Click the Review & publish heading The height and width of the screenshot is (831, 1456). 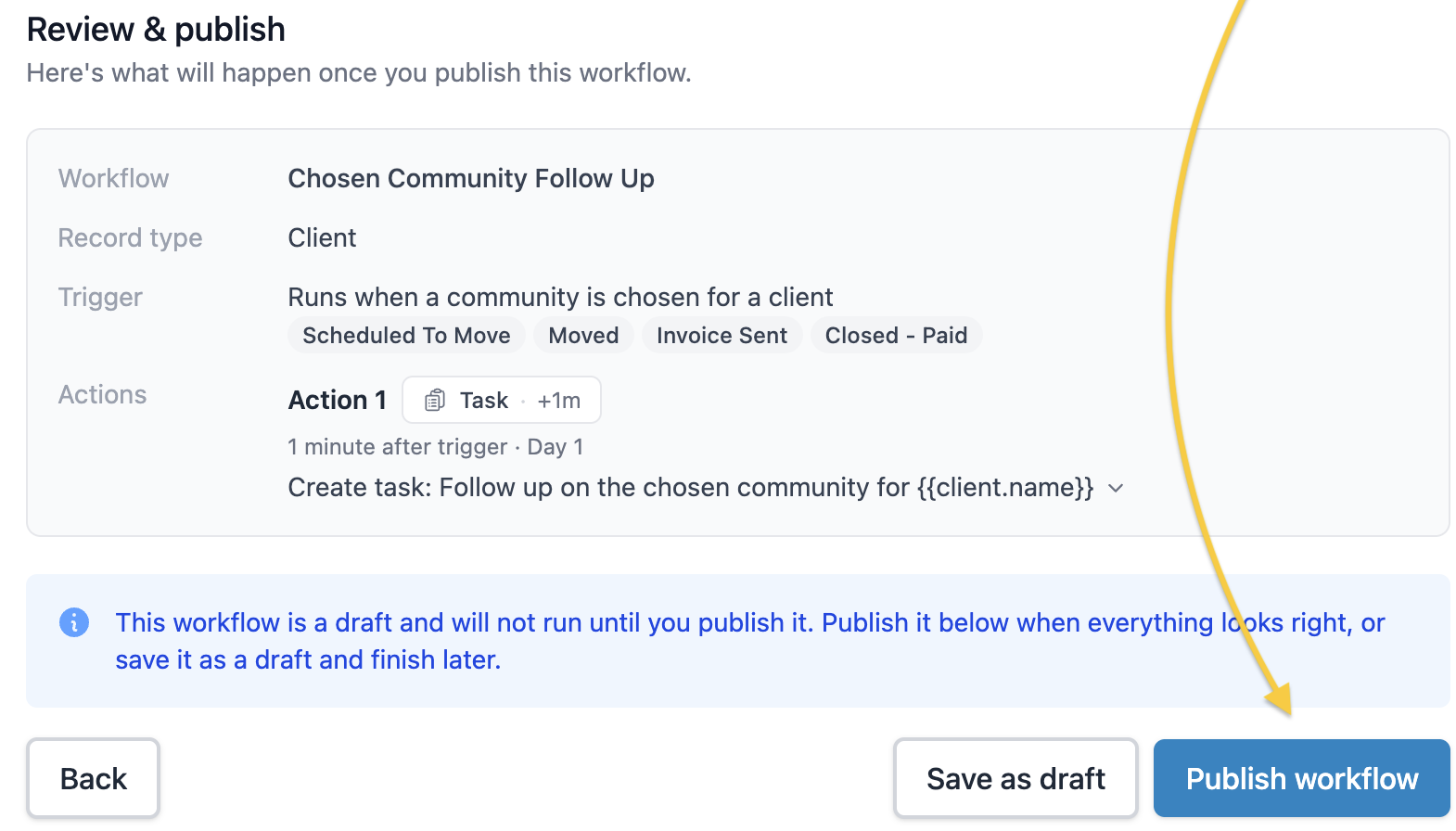156,30
